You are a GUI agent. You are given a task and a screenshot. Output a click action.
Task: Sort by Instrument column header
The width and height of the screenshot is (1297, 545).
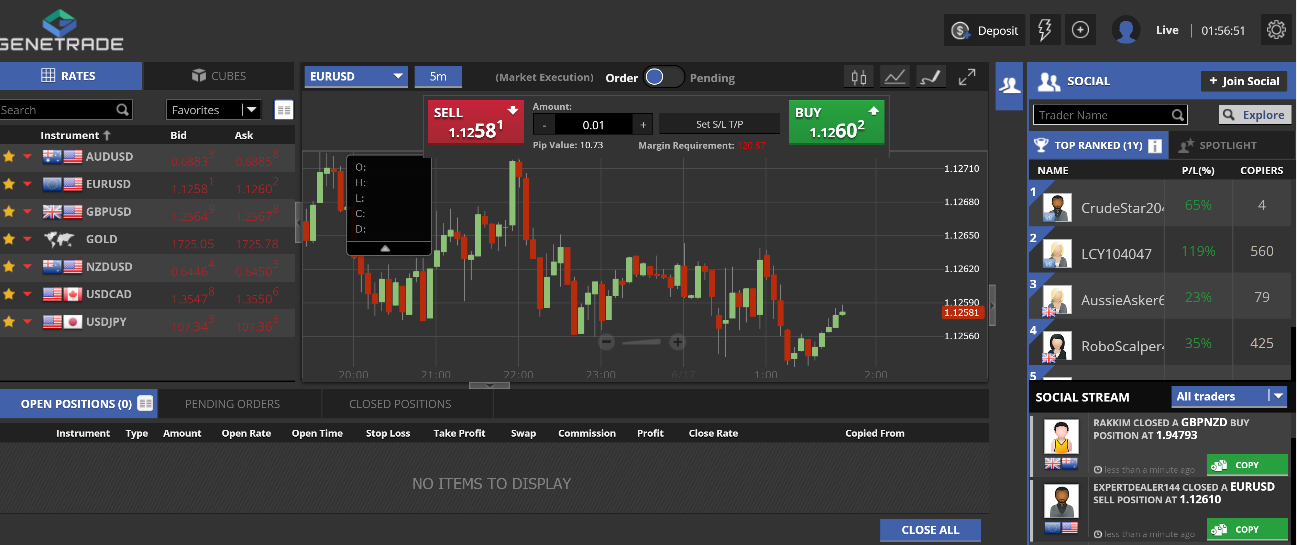(x=75, y=135)
